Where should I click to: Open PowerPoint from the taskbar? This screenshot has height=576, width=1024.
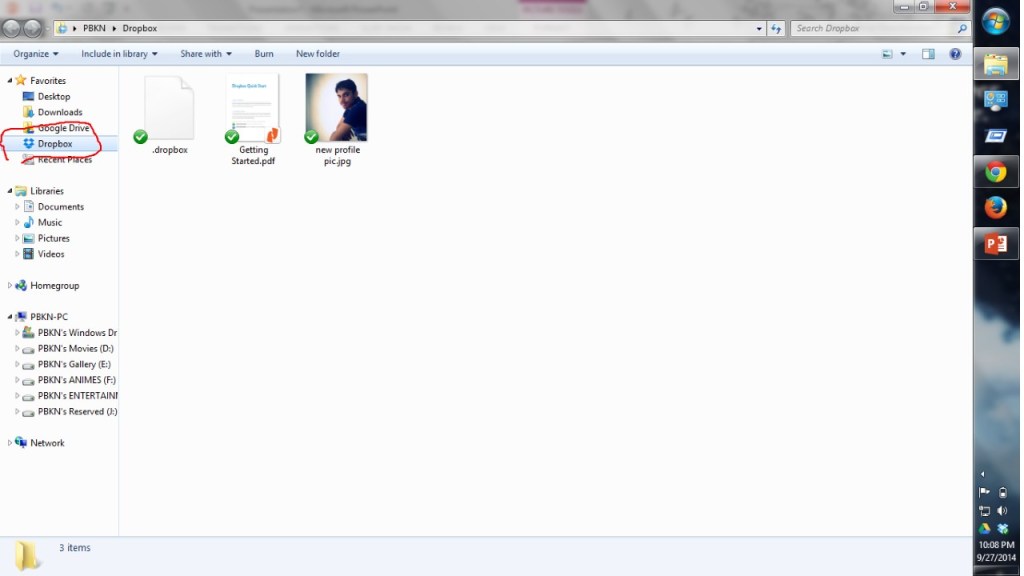point(995,244)
